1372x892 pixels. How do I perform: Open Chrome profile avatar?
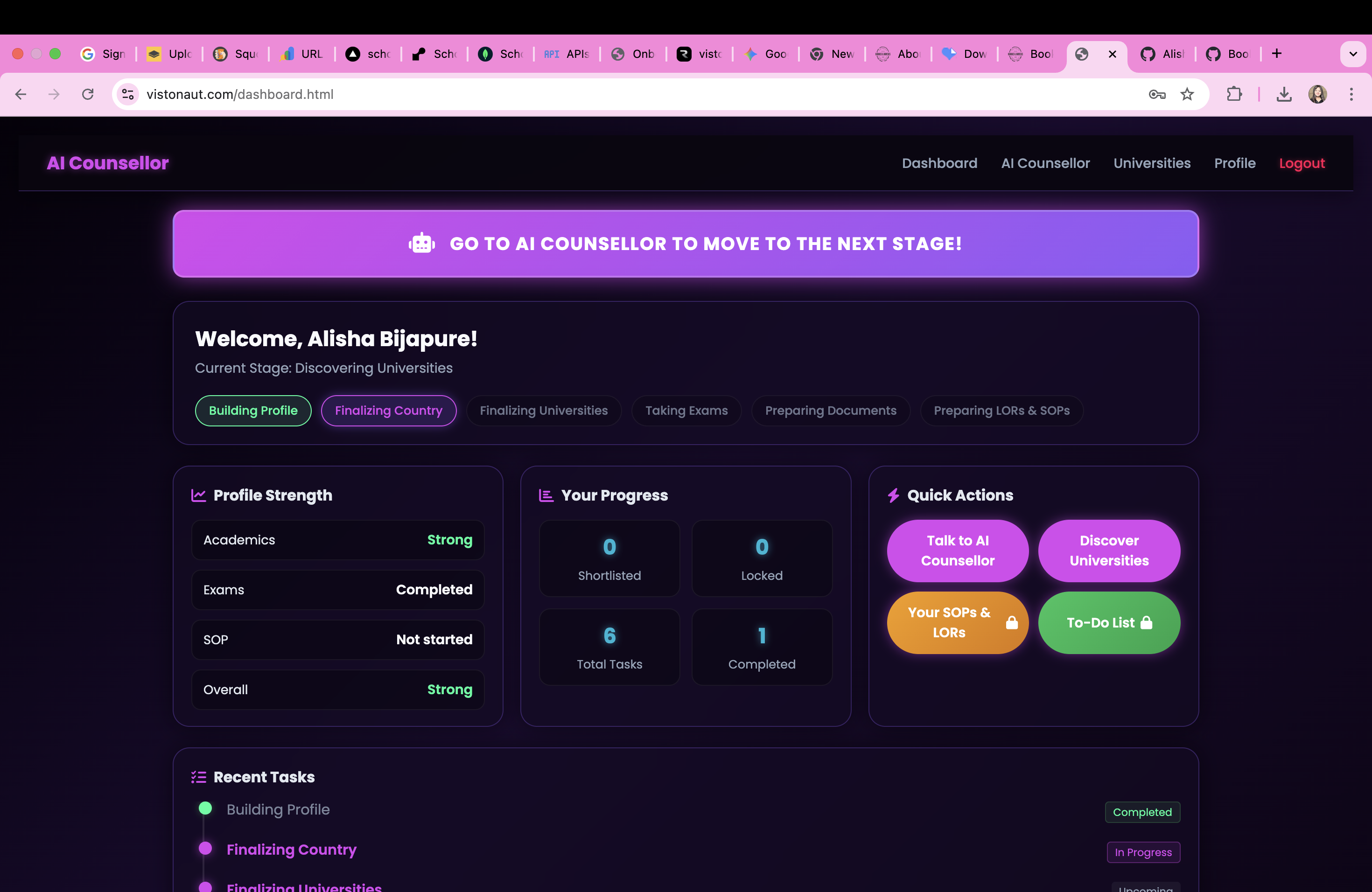pos(1318,94)
